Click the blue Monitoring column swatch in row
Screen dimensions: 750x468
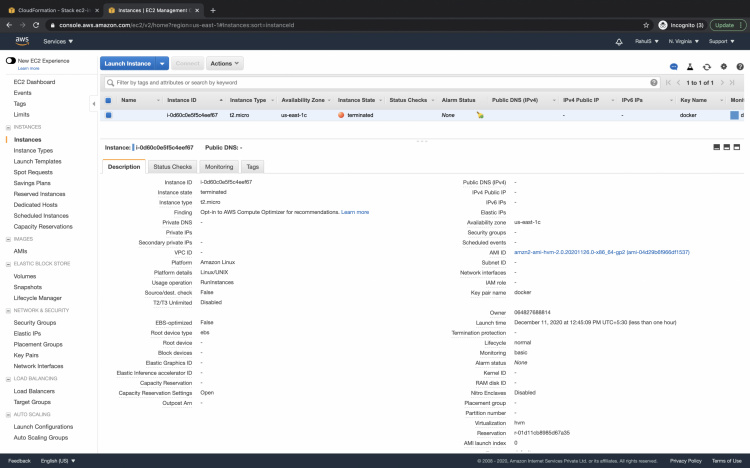(735, 115)
